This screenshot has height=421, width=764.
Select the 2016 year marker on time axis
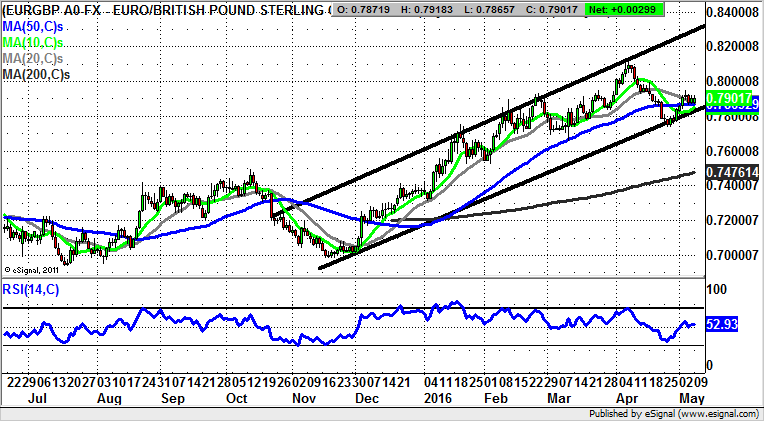tap(436, 397)
